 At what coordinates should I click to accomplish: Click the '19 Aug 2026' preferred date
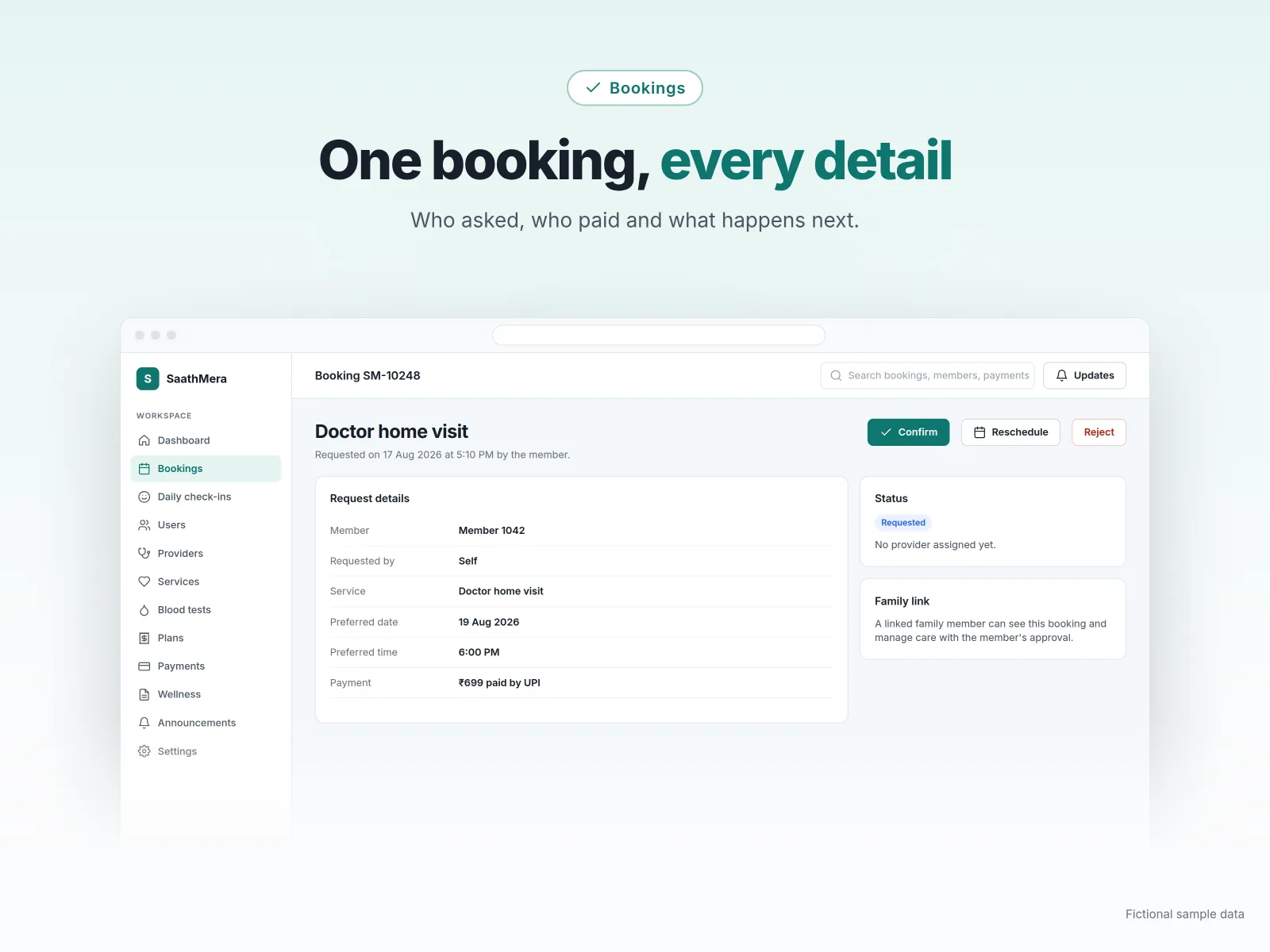pyautogui.click(x=489, y=622)
